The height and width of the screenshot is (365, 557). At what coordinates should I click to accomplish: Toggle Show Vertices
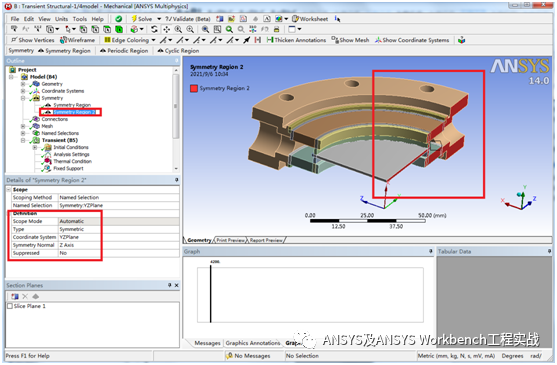click(x=33, y=40)
